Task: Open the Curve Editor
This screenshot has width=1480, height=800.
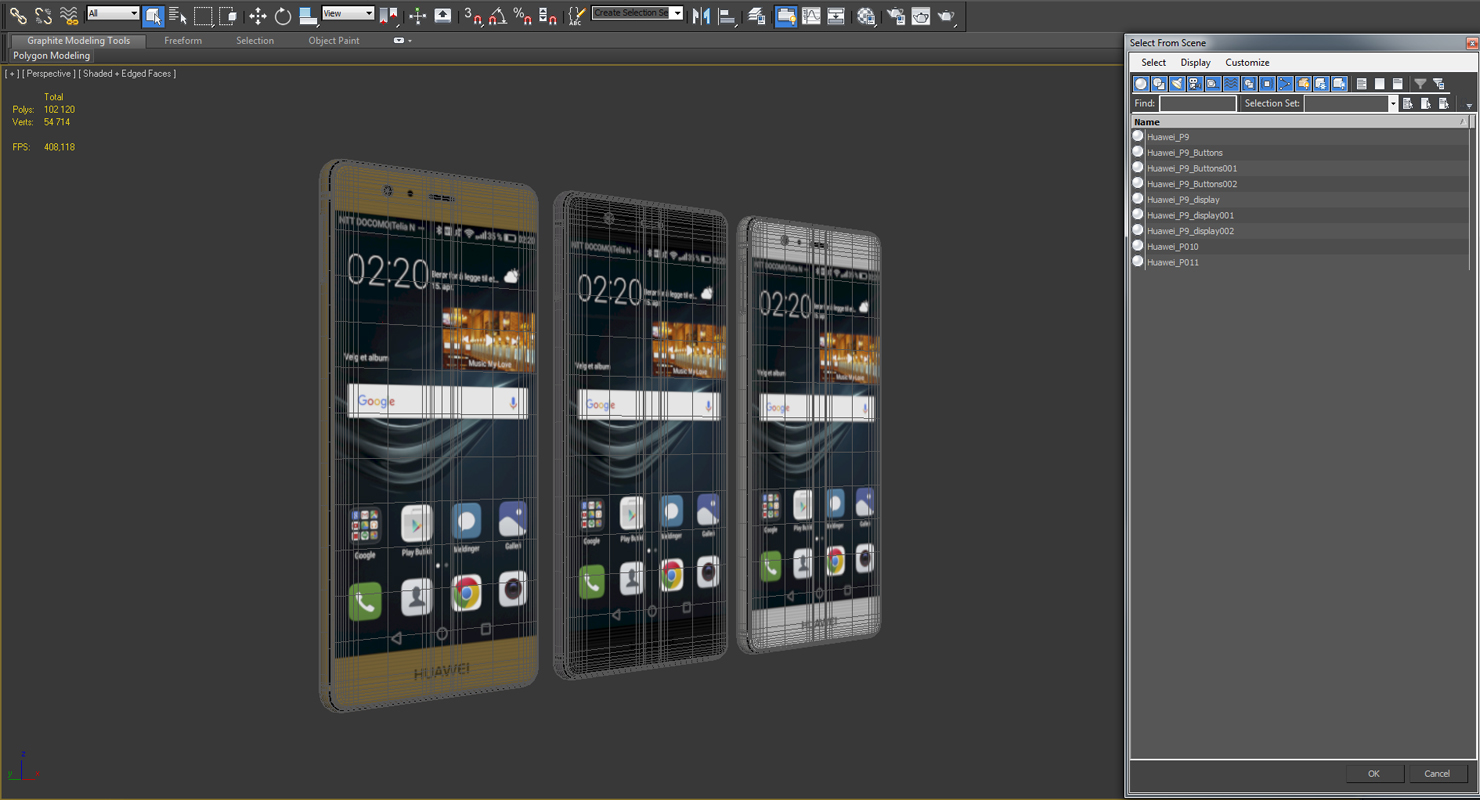Action: pos(811,15)
